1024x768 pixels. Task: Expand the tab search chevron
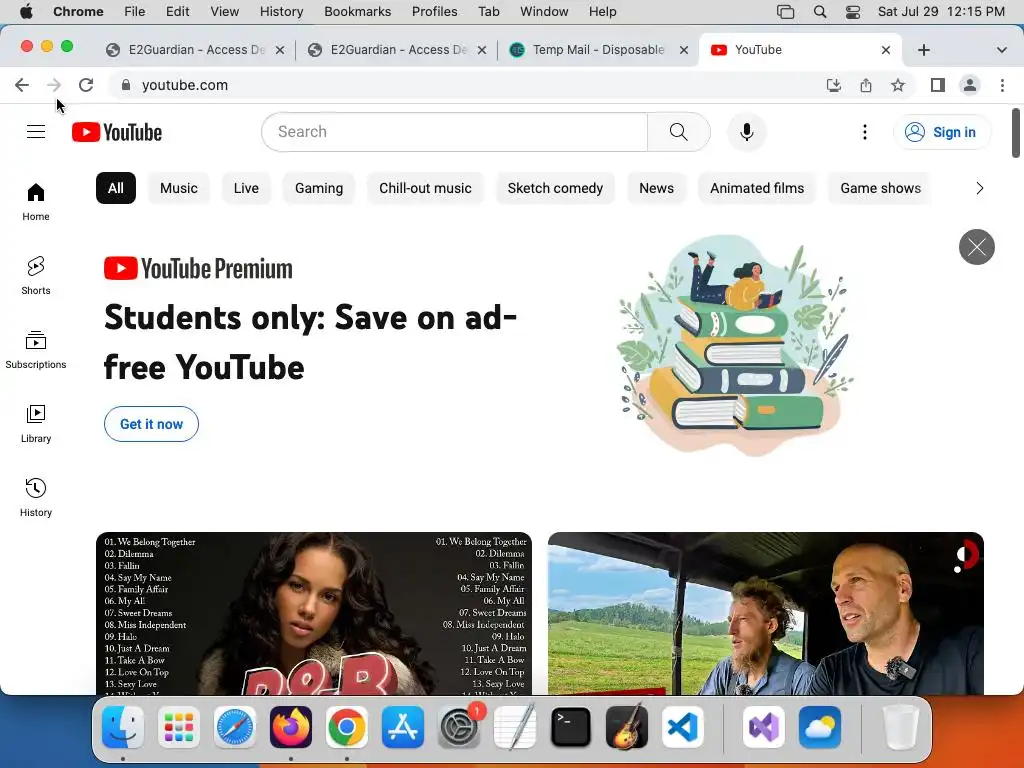(1001, 50)
